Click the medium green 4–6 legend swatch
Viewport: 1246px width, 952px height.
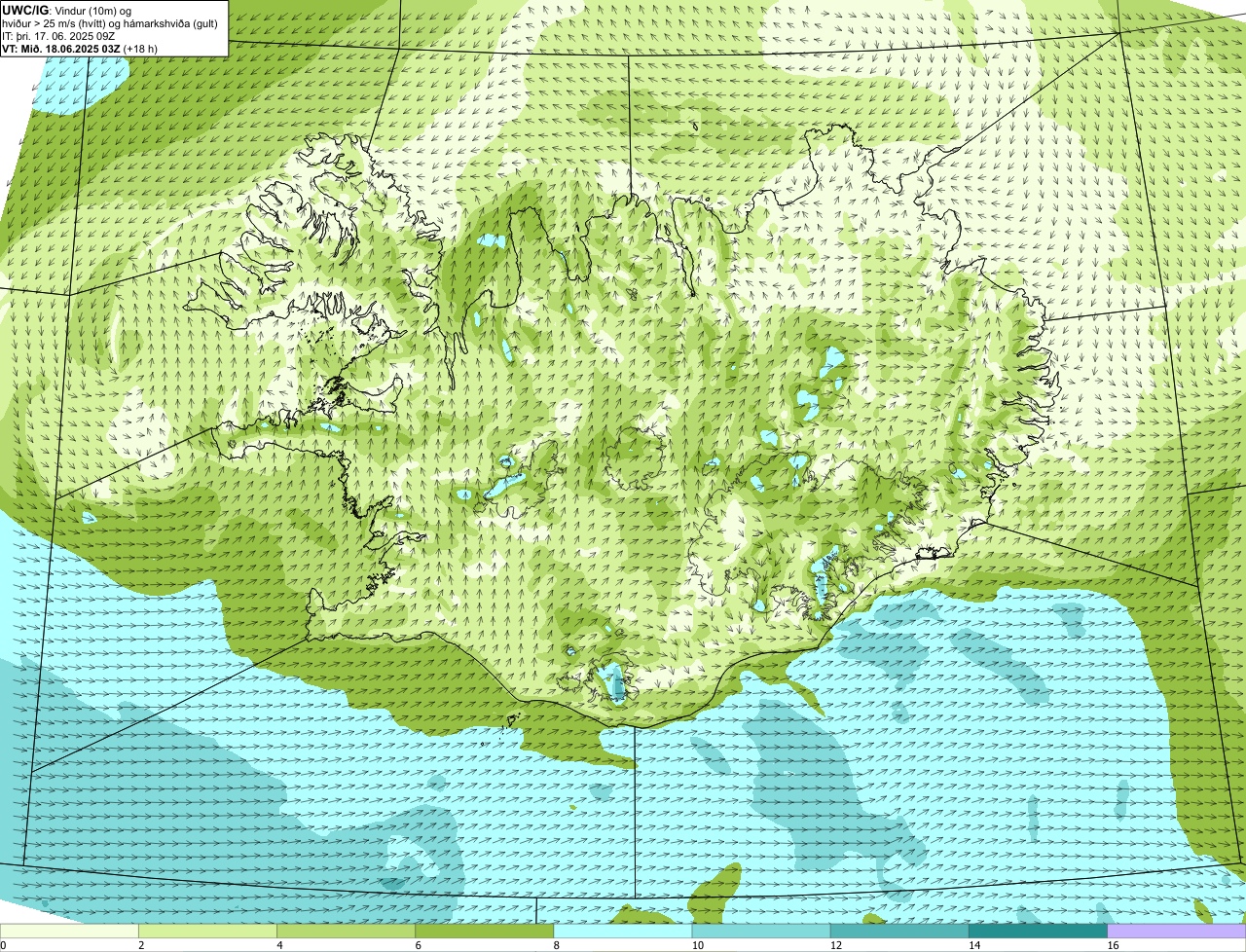coord(348,932)
